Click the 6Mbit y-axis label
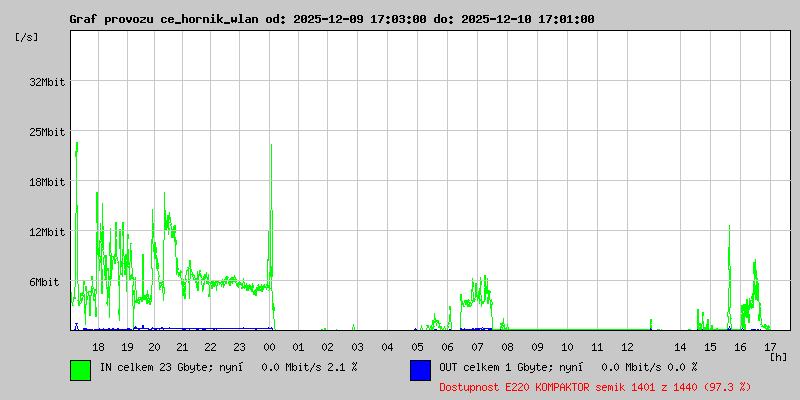 pos(44,282)
